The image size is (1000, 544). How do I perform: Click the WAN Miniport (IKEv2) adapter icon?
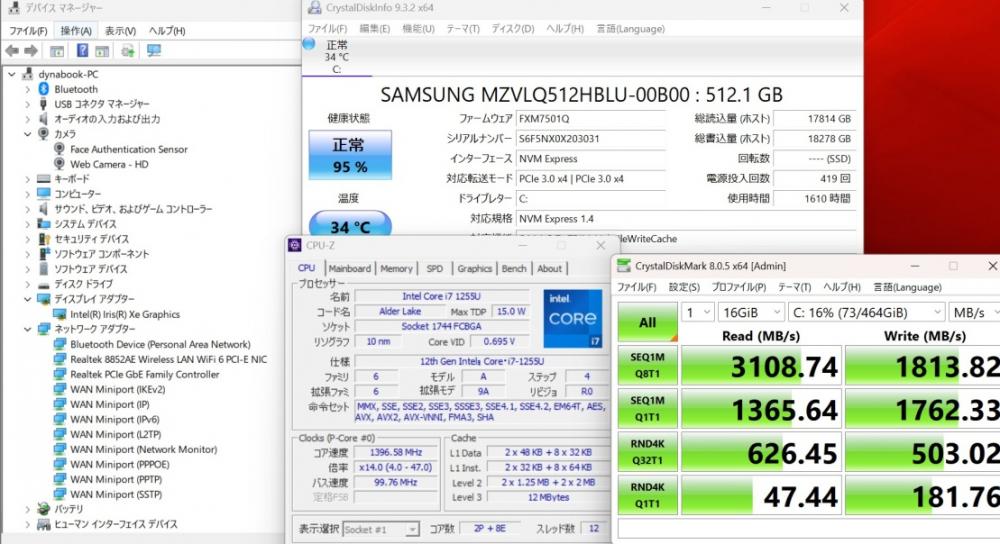pyautogui.click(x=60, y=389)
